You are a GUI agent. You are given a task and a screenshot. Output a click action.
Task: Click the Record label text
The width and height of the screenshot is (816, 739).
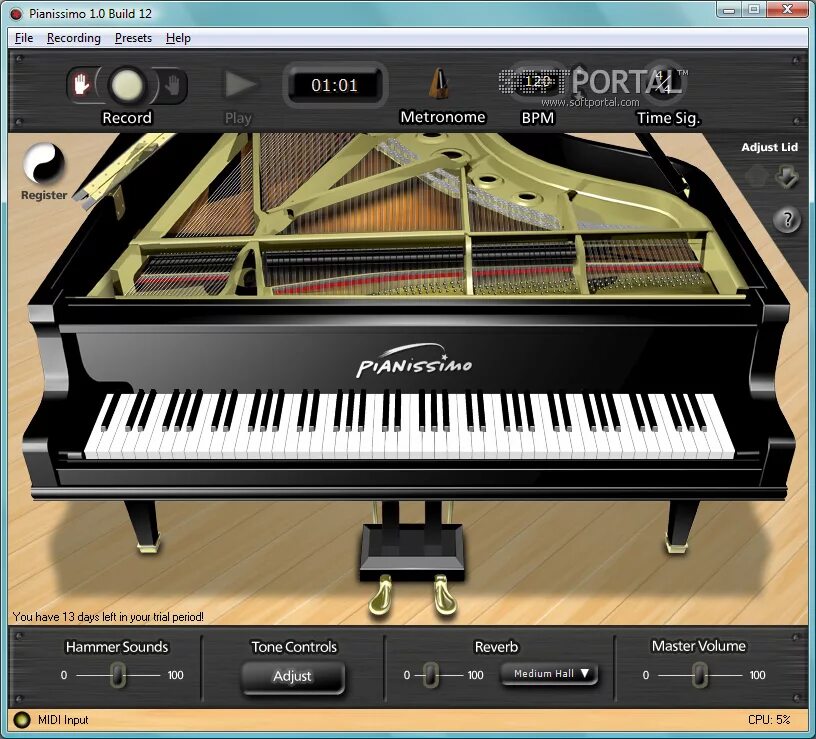127,118
